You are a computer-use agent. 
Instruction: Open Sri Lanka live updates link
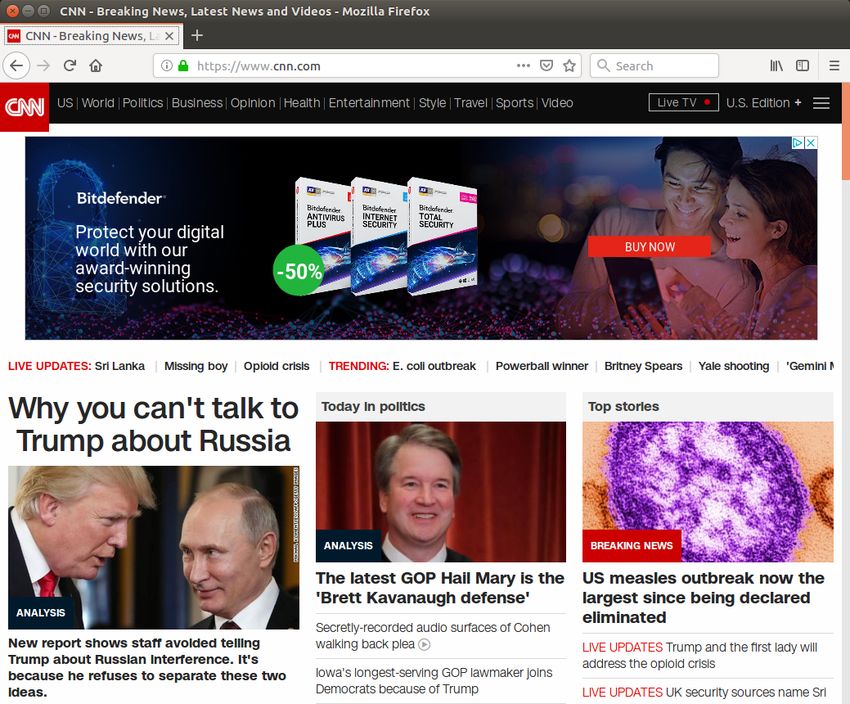pos(119,366)
